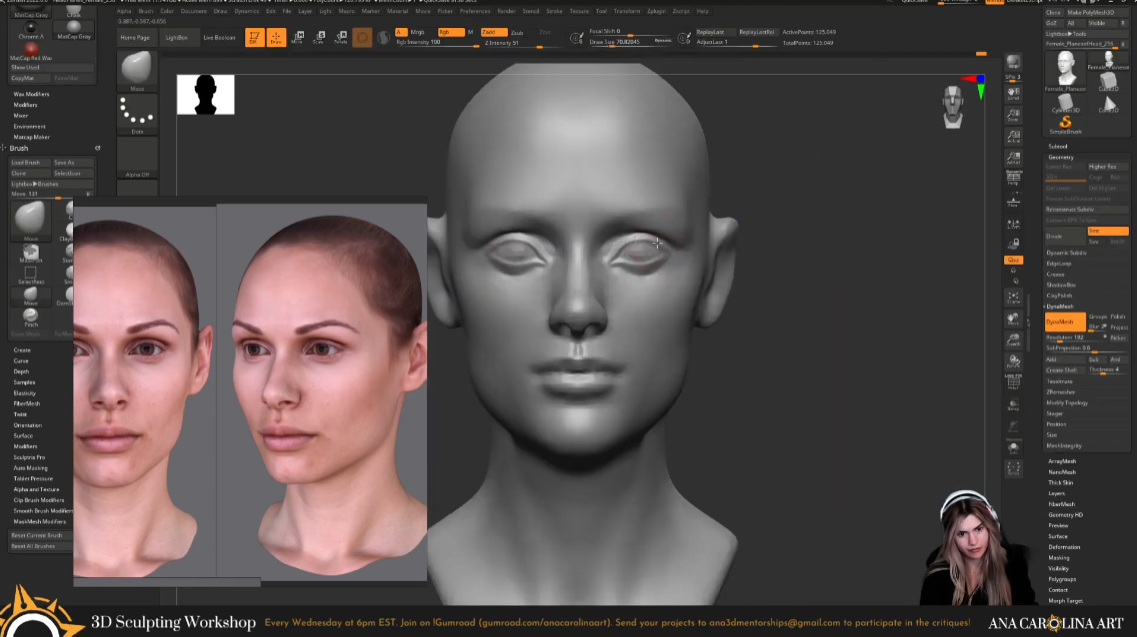
Task: Open the Stroke menu
Action: [554, 11]
